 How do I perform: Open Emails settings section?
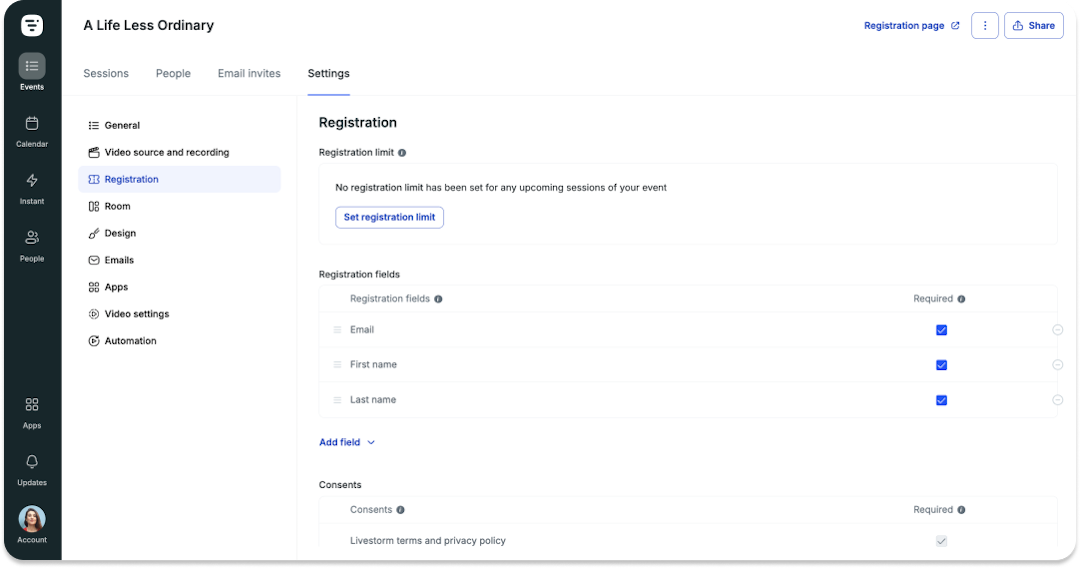[x=179, y=260]
